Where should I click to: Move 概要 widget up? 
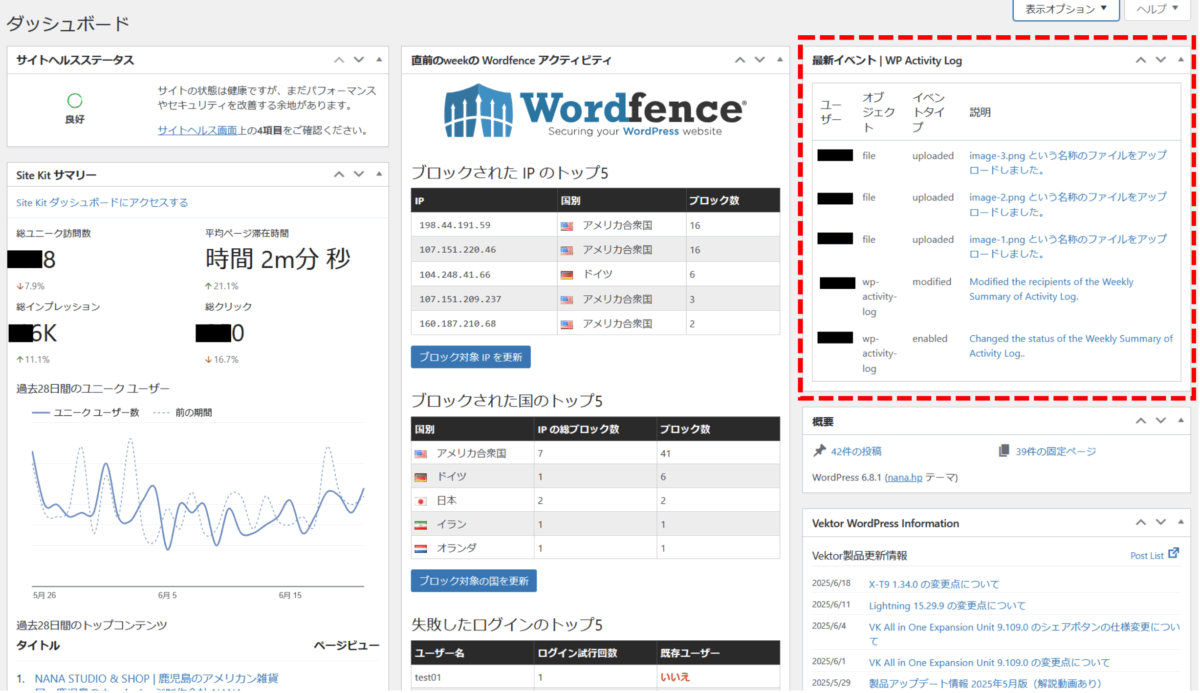coord(1141,422)
